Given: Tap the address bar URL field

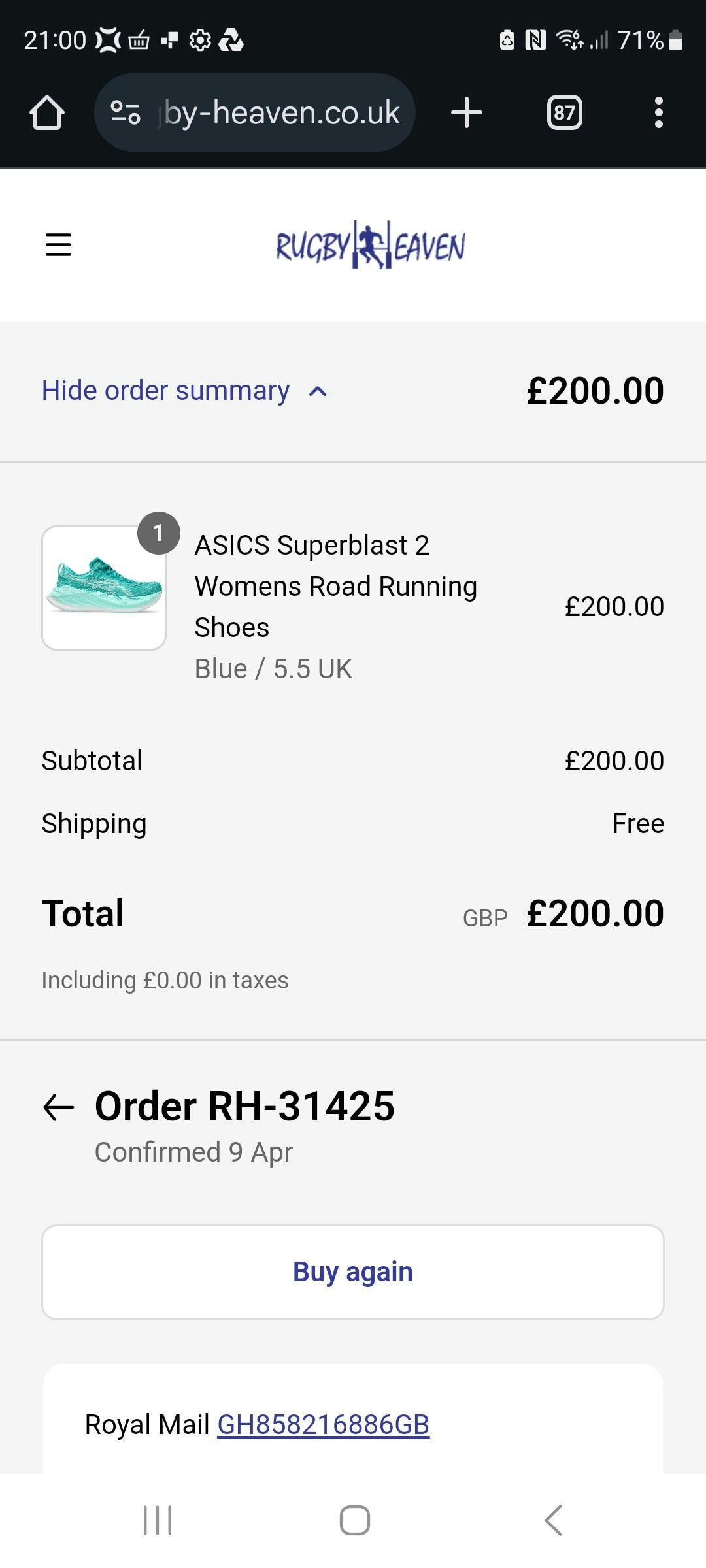Looking at the screenshot, I should coord(281,113).
